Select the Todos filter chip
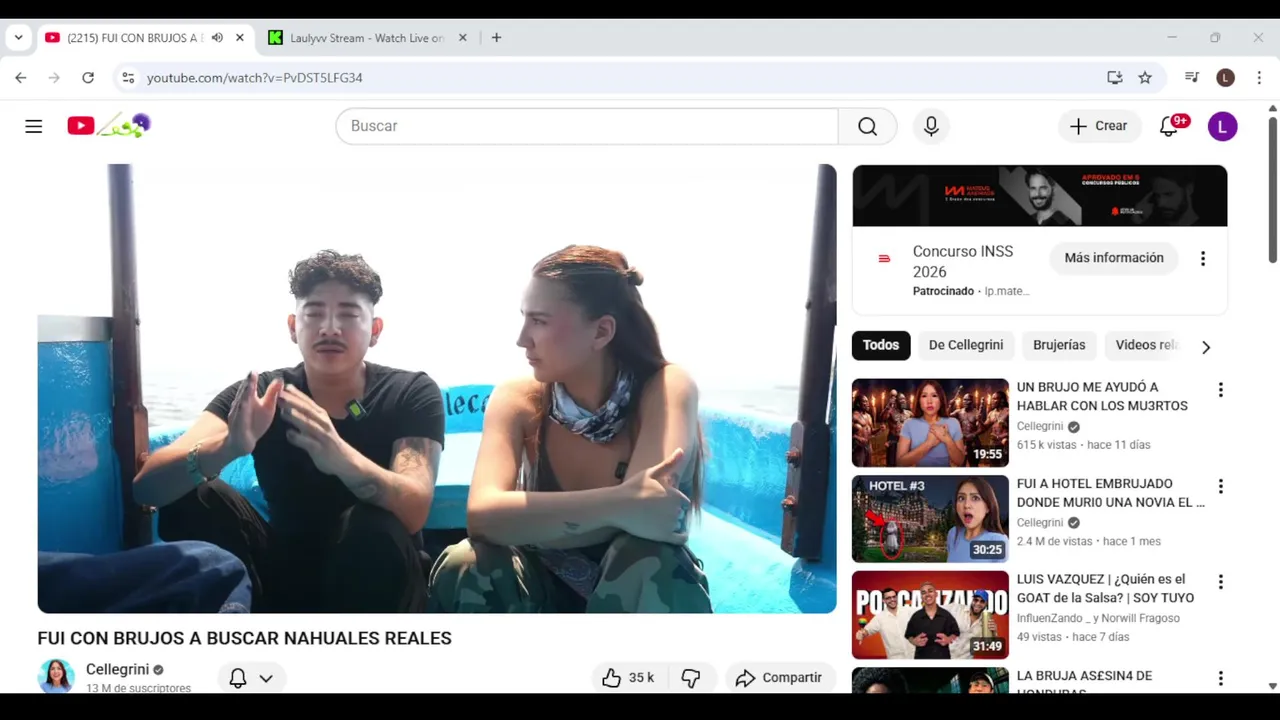This screenshot has width=1280, height=720. (x=881, y=345)
